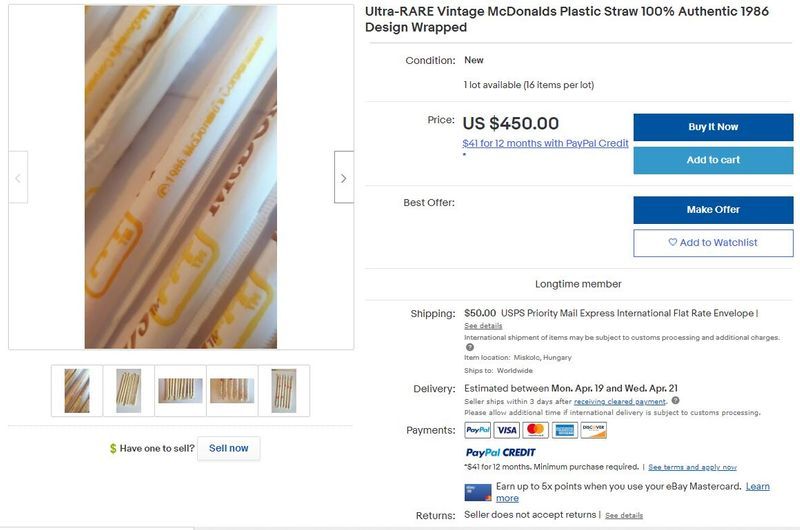This screenshot has width=800, height=530.
Task: Click the Mastercard payment icon
Action: click(x=535, y=430)
